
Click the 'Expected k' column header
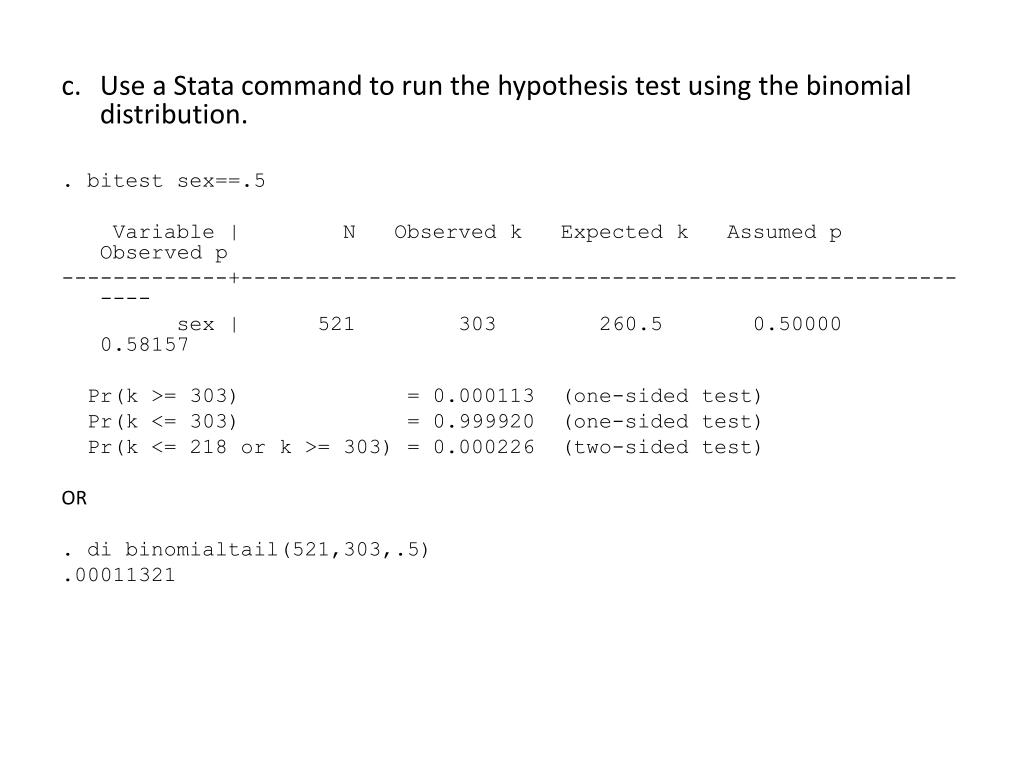click(x=624, y=232)
